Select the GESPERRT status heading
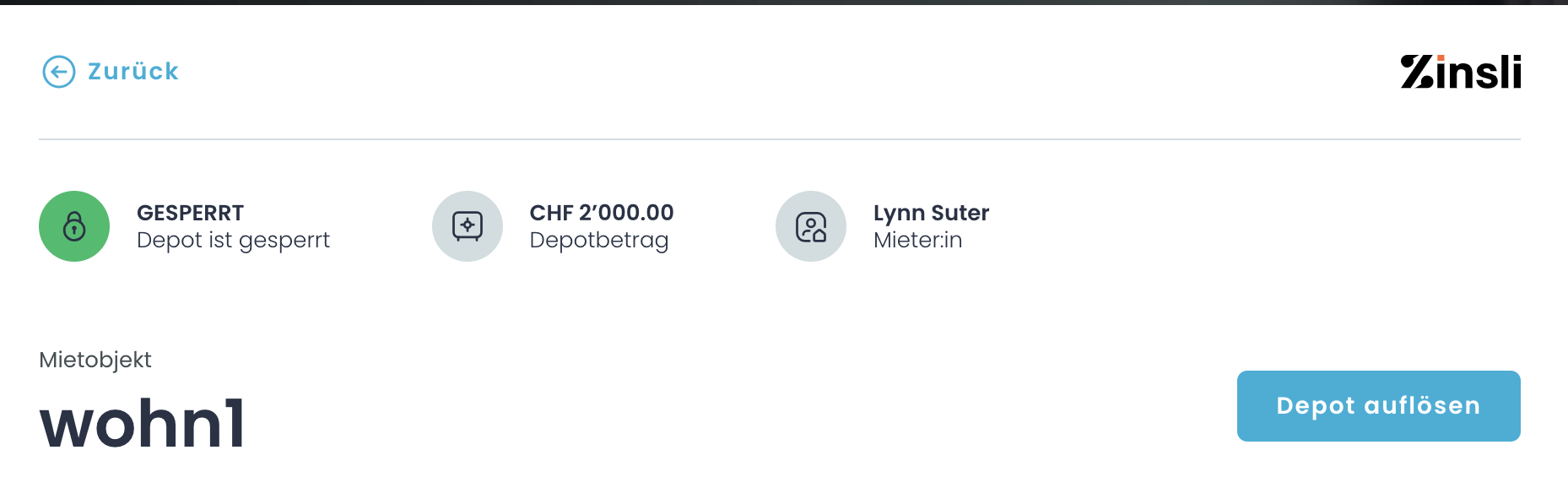 pos(190,213)
